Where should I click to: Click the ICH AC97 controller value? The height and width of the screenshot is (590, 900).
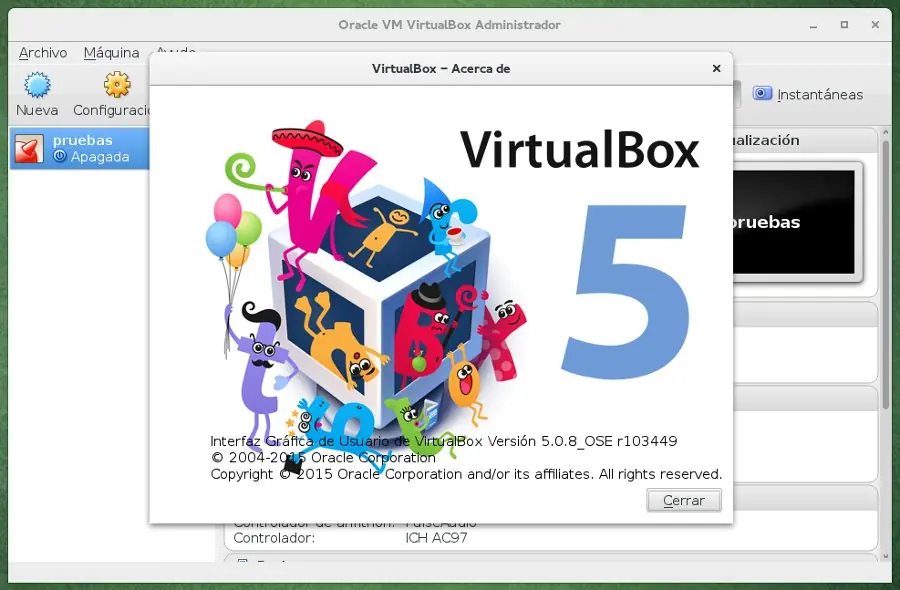pyautogui.click(x=436, y=538)
